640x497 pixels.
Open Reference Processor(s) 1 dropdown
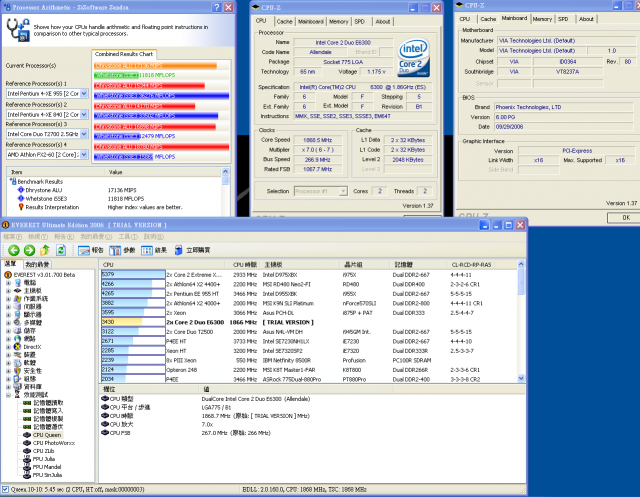point(84,93)
